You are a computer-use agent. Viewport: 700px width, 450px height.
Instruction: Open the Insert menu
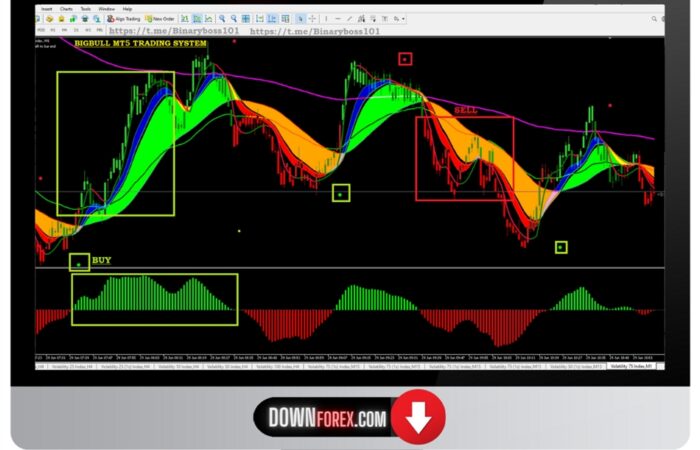(46, 9)
